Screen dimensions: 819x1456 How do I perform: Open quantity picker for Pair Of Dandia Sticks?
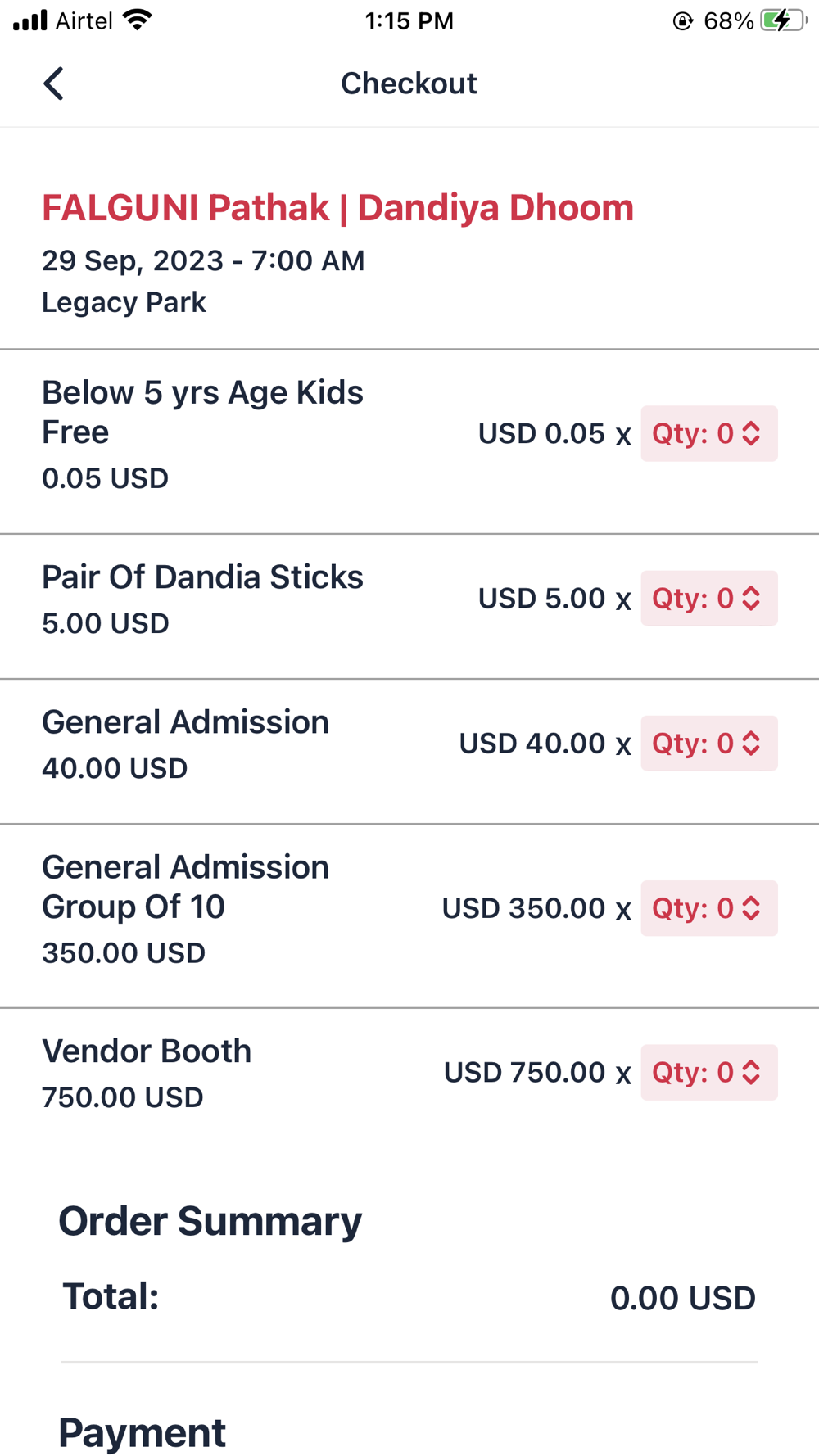point(708,599)
